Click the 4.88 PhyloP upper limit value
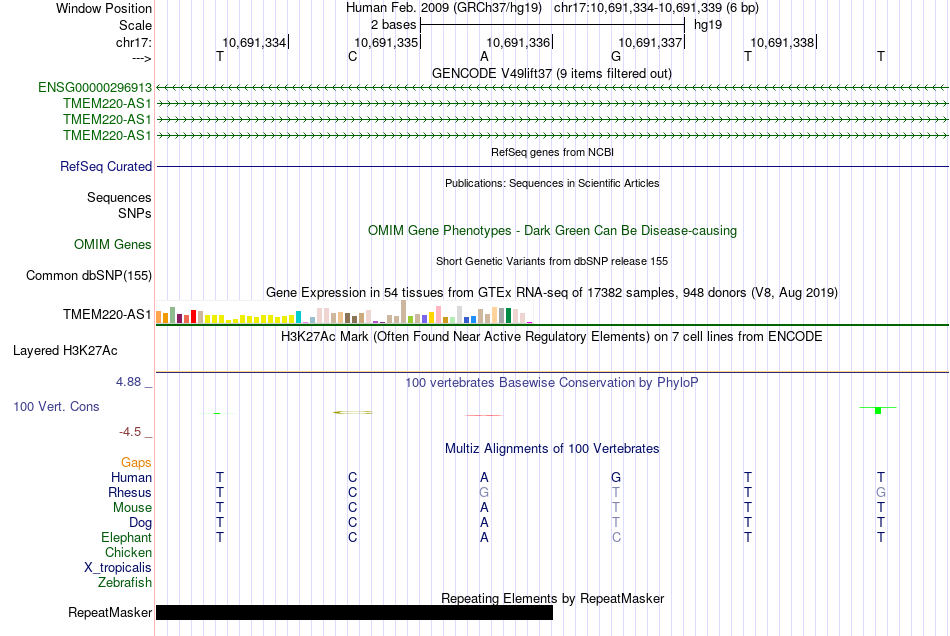Viewport: 950px width, 636px height. coord(128,382)
